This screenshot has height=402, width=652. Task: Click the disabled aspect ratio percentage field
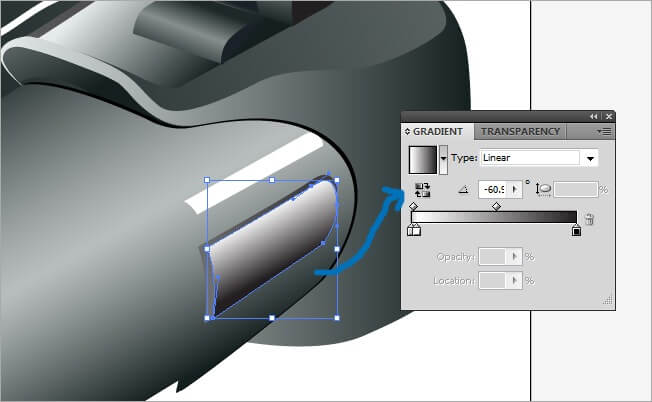pos(576,190)
